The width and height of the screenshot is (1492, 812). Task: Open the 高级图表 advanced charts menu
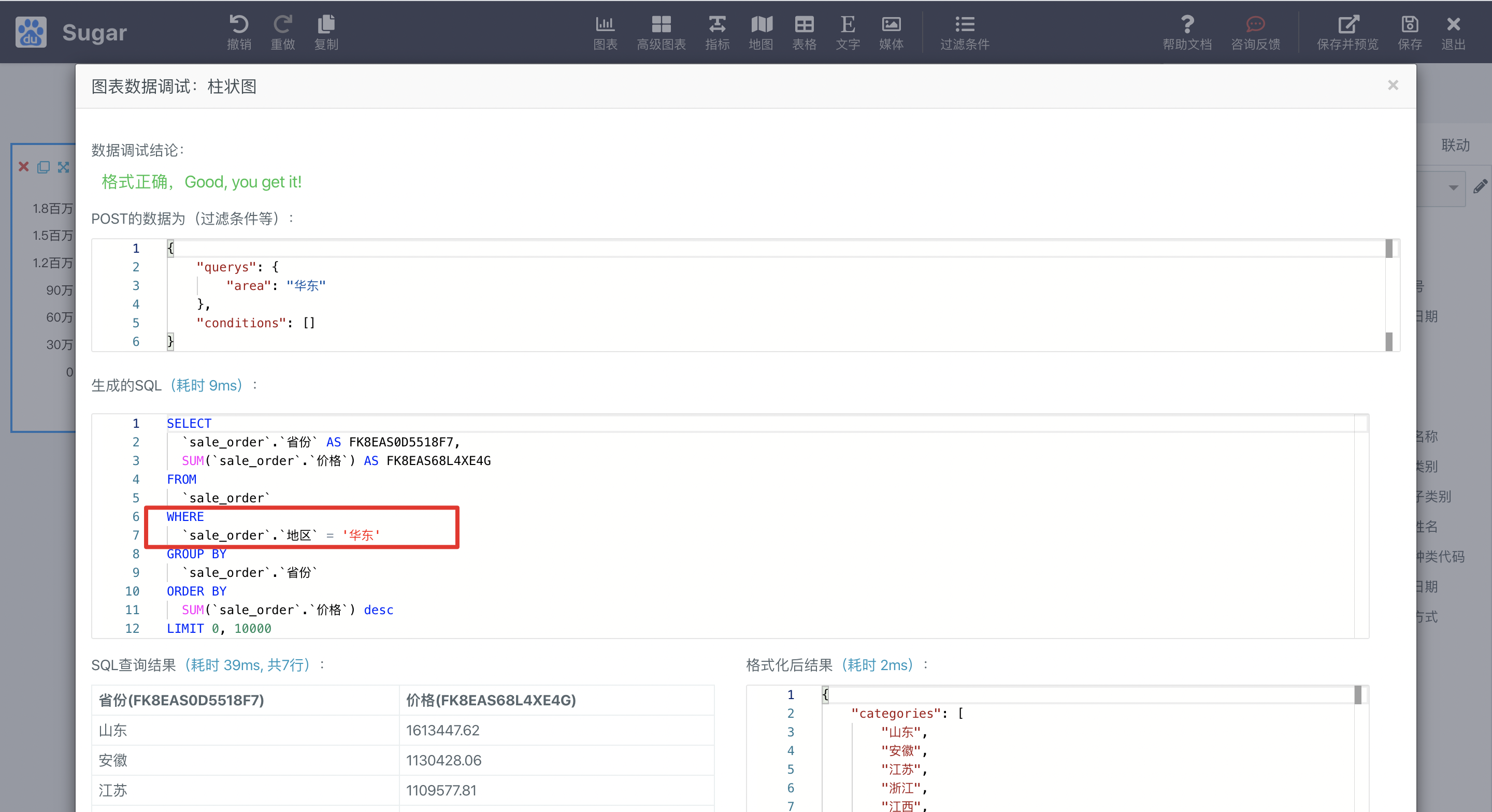tap(661, 33)
